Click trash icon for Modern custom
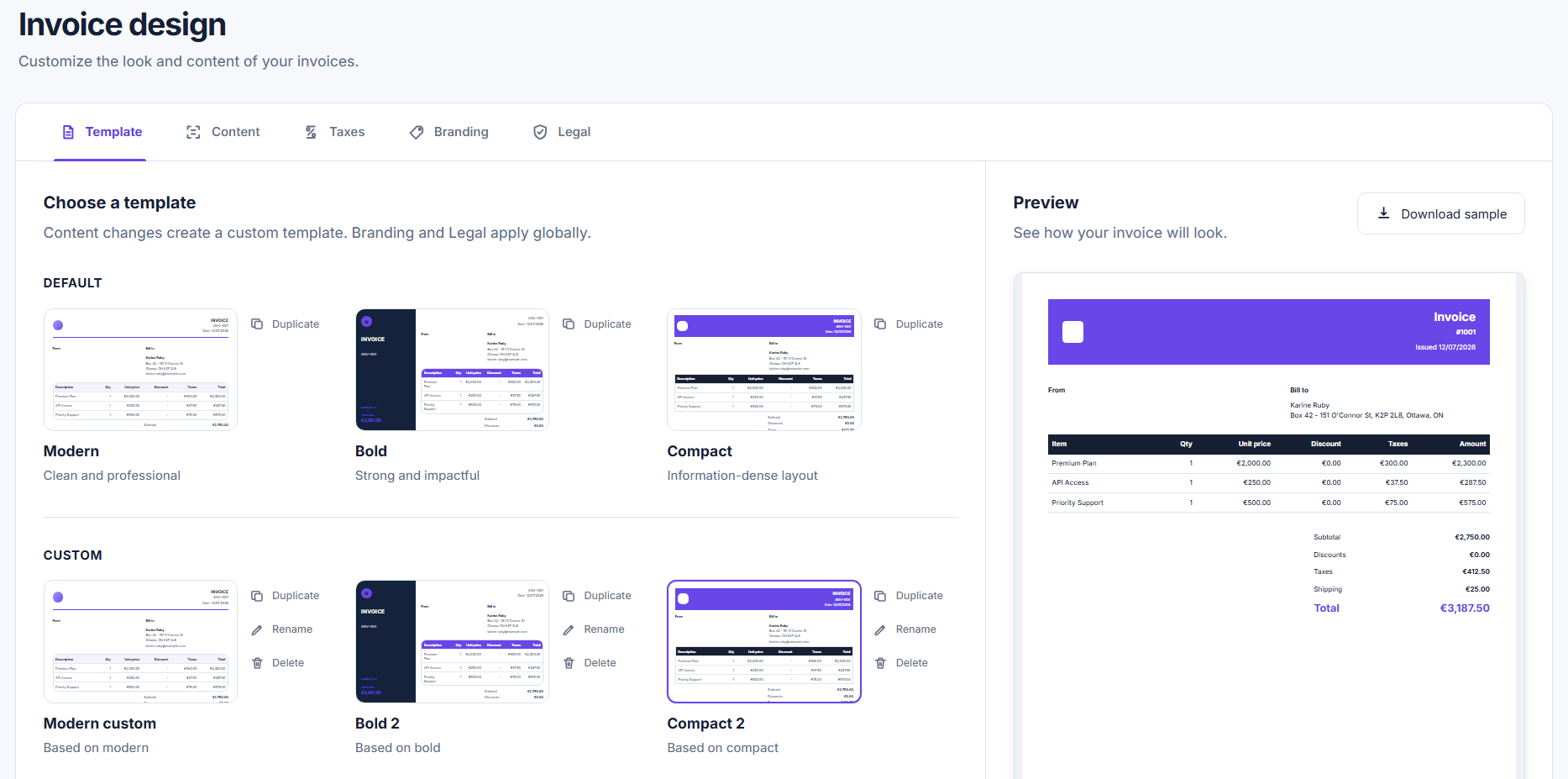The height and width of the screenshot is (779, 1568). pos(257,663)
